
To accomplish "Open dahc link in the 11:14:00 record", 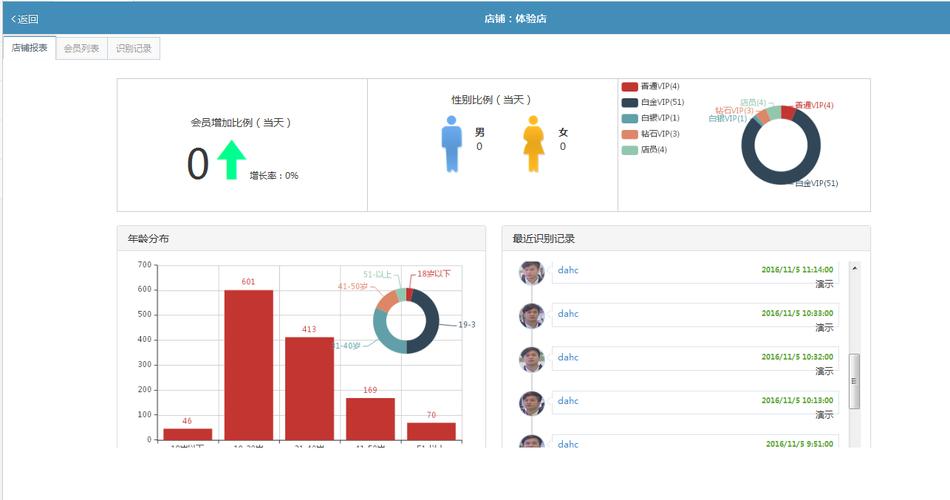I will click(x=568, y=270).
